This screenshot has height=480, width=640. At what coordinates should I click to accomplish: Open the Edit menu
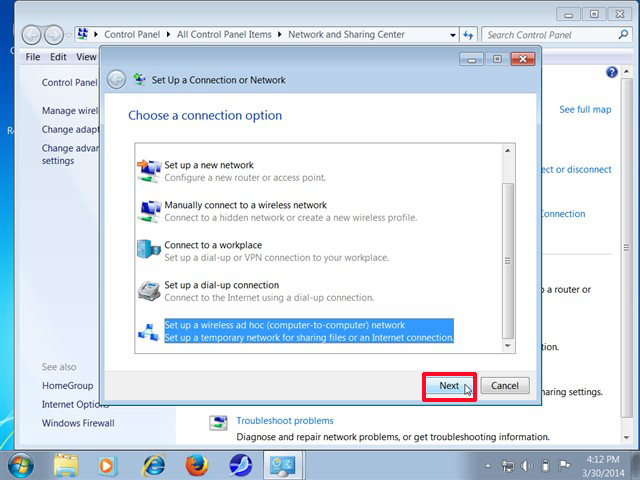pos(58,57)
